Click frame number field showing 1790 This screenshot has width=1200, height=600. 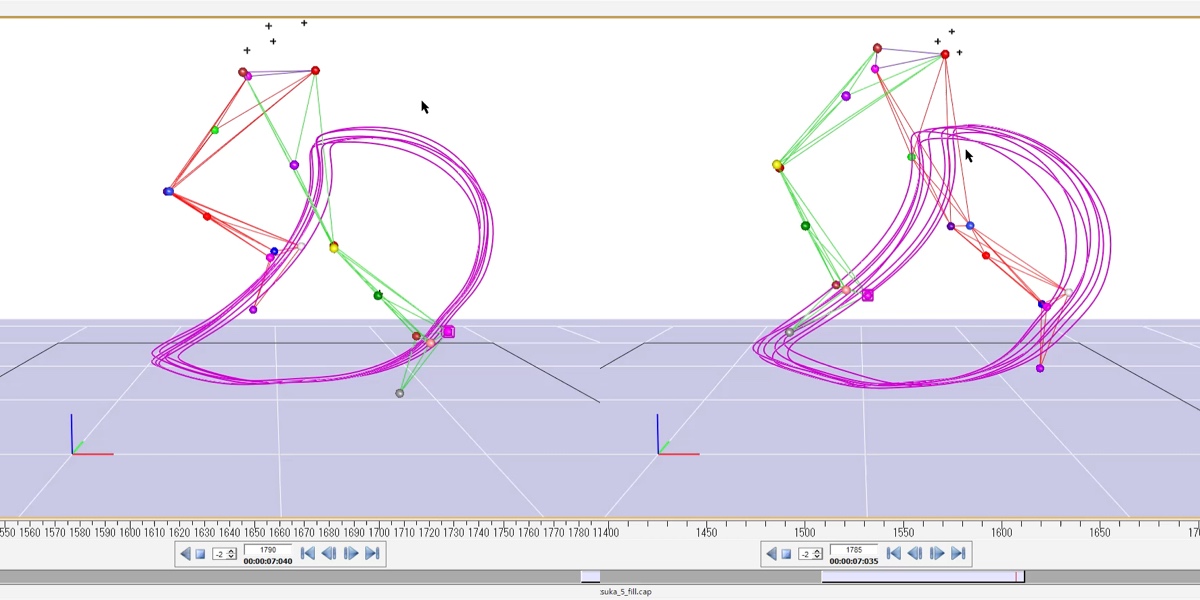coord(268,550)
